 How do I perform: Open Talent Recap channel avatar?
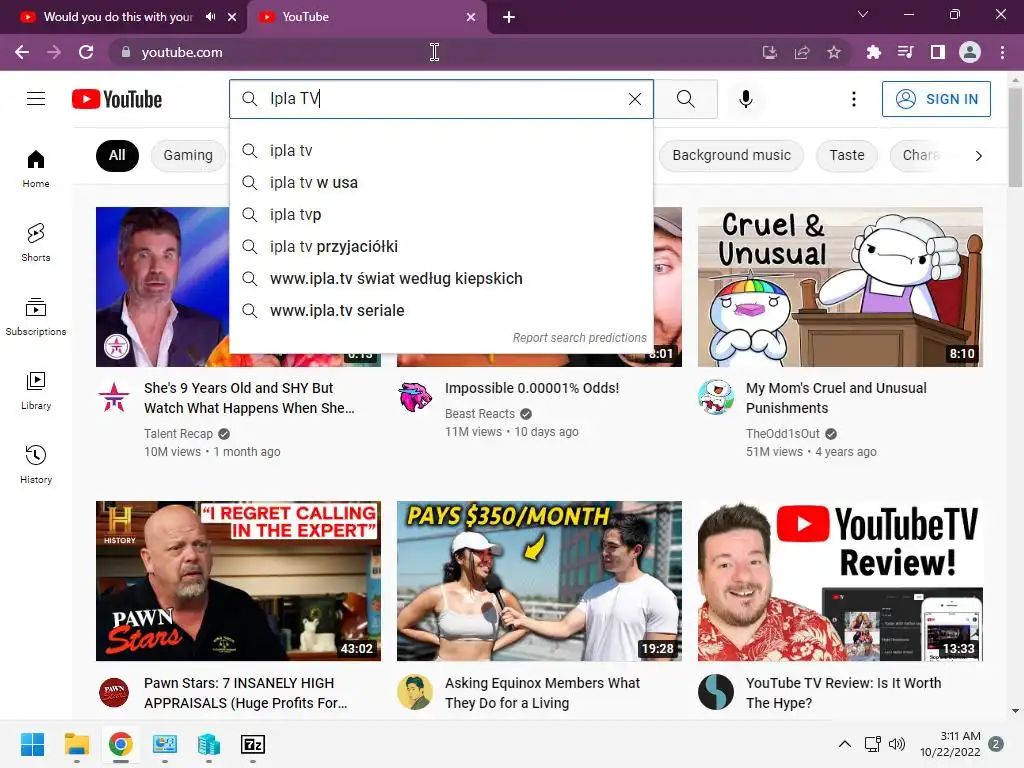point(114,397)
